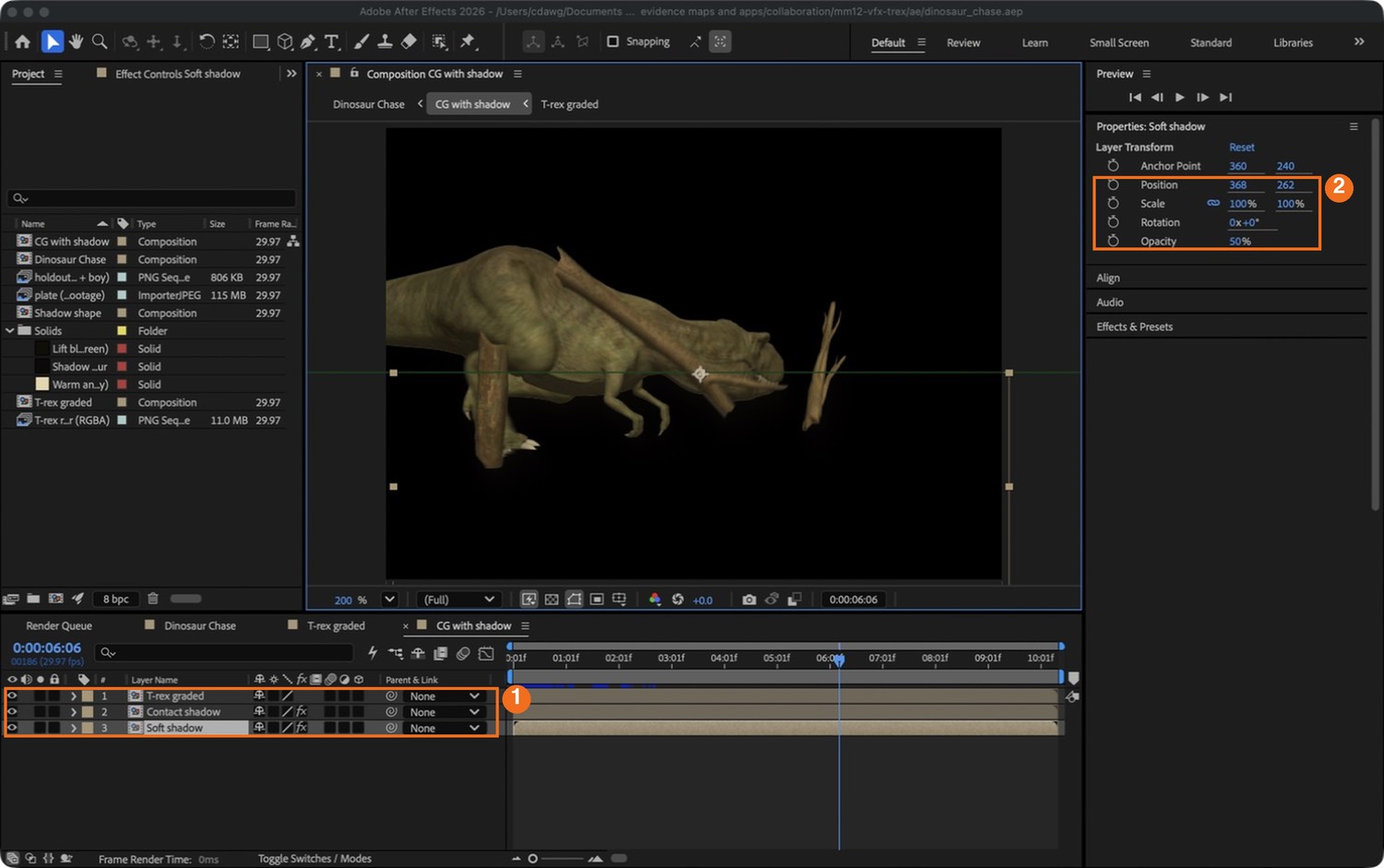This screenshot has width=1384, height=868.
Task: Select the Rotation tool
Action: 207,42
